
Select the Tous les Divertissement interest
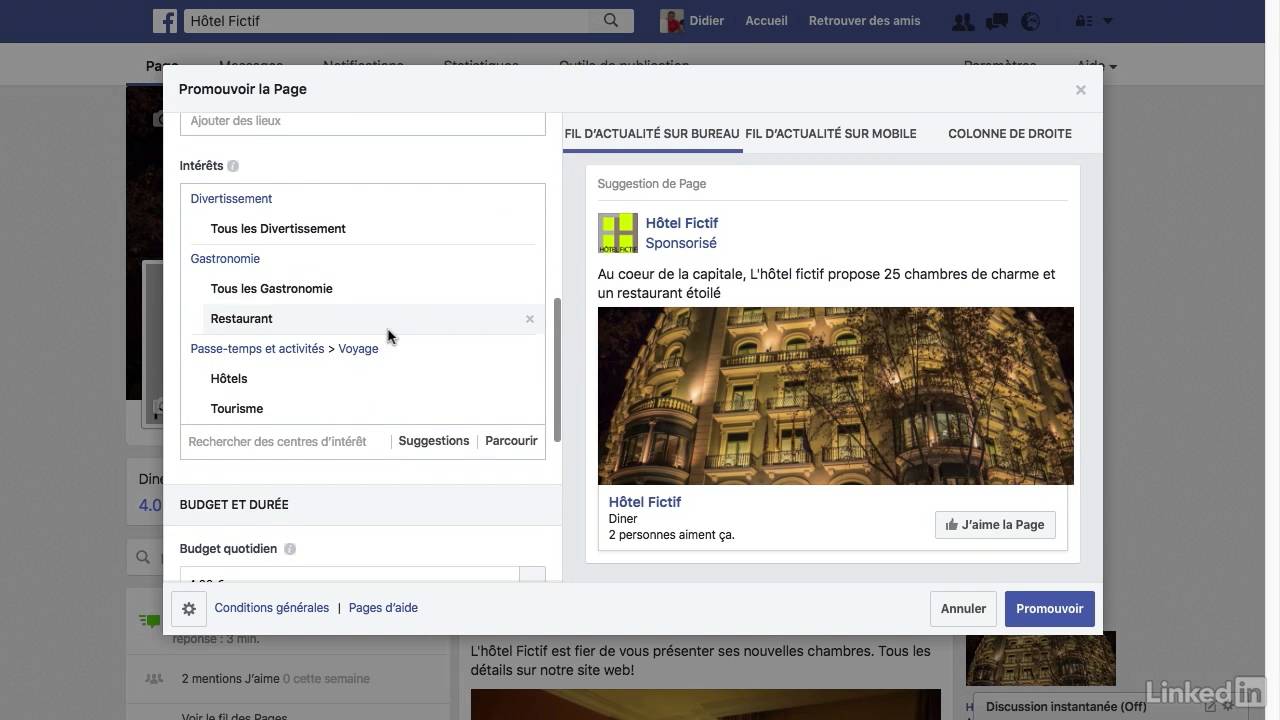pos(278,229)
